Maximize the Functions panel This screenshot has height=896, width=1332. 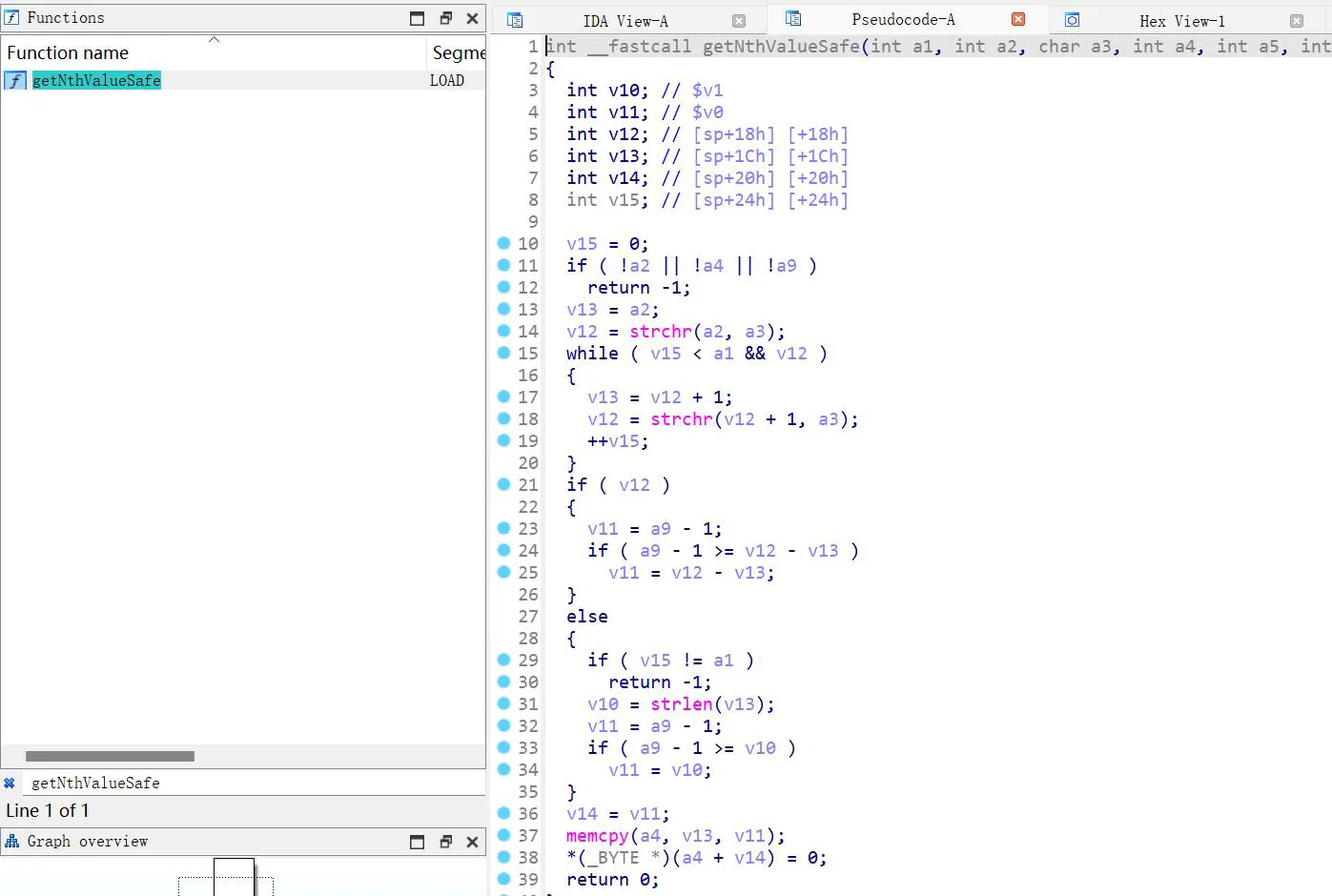pos(417,18)
